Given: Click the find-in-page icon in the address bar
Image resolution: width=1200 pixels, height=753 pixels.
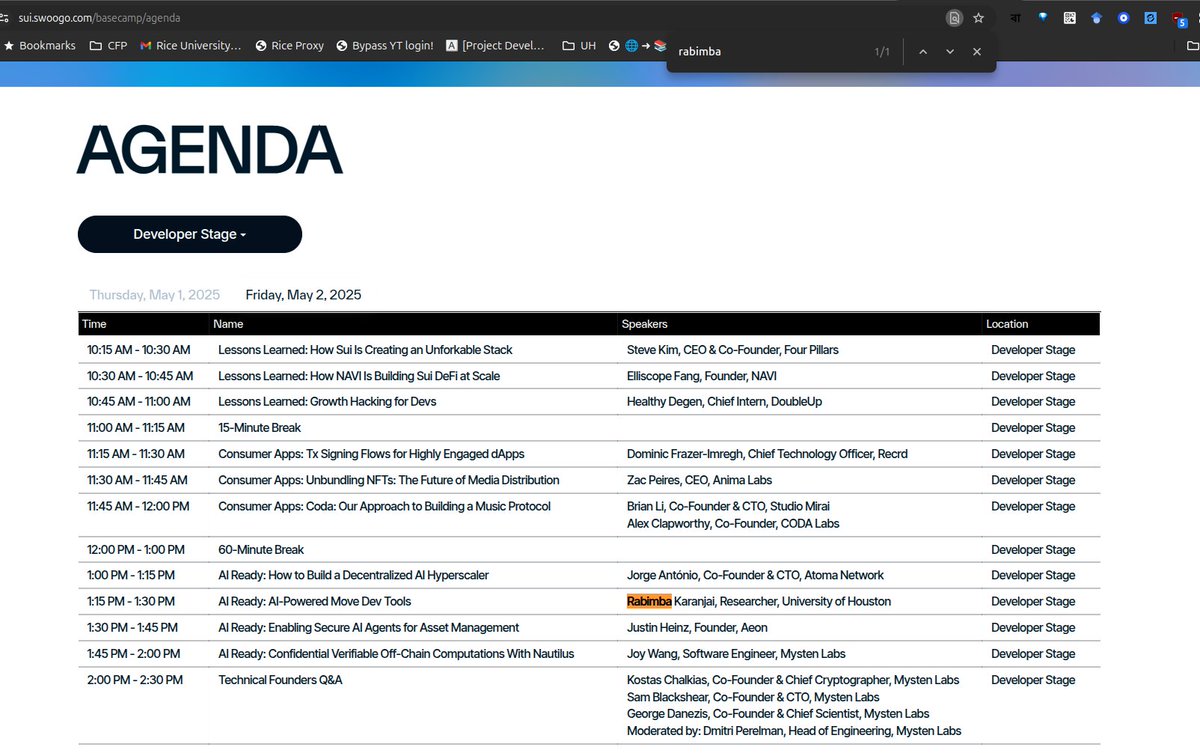Looking at the screenshot, I should click(955, 18).
